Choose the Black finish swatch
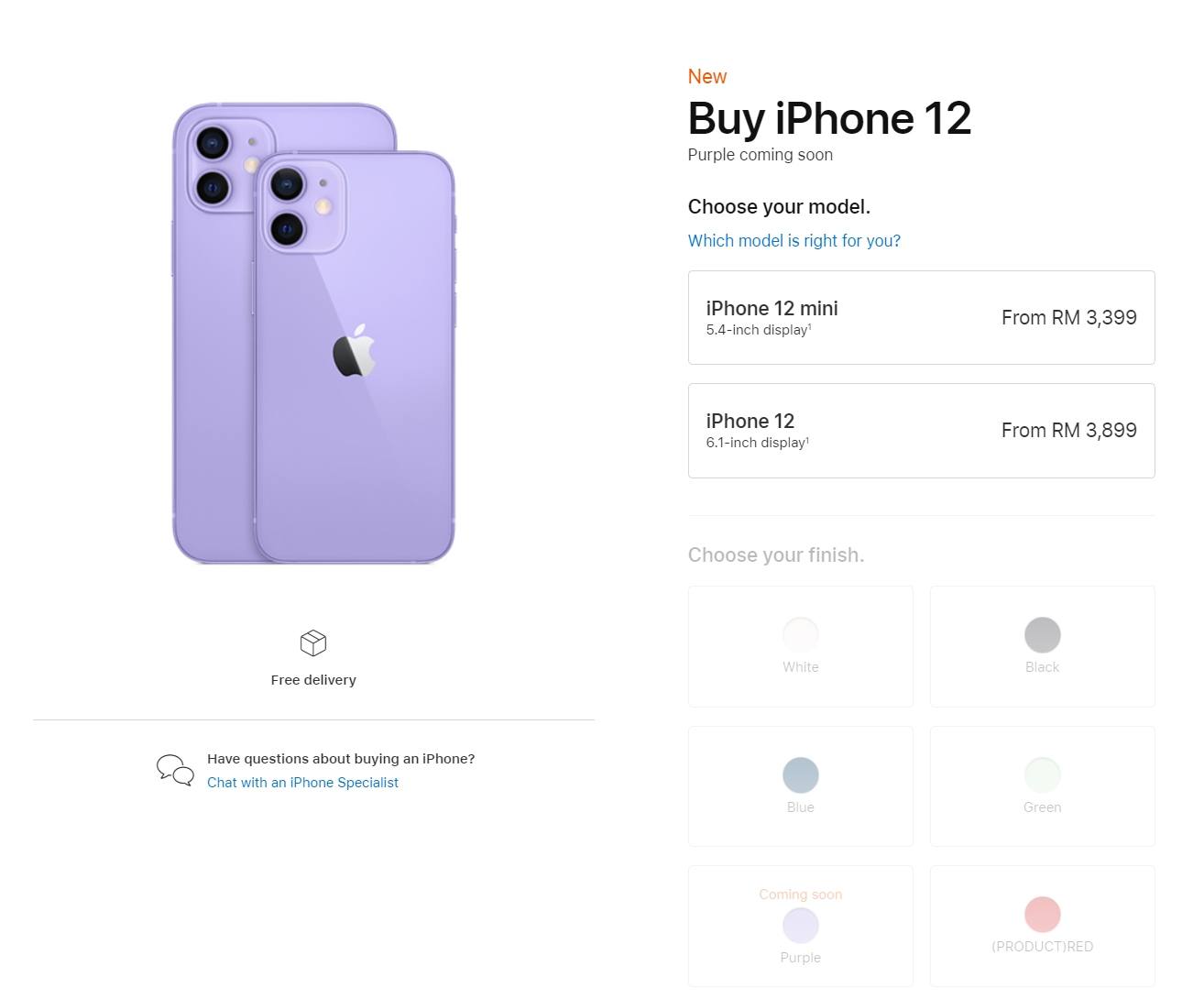Viewport: 1204px width, 999px height. [1042, 635]
